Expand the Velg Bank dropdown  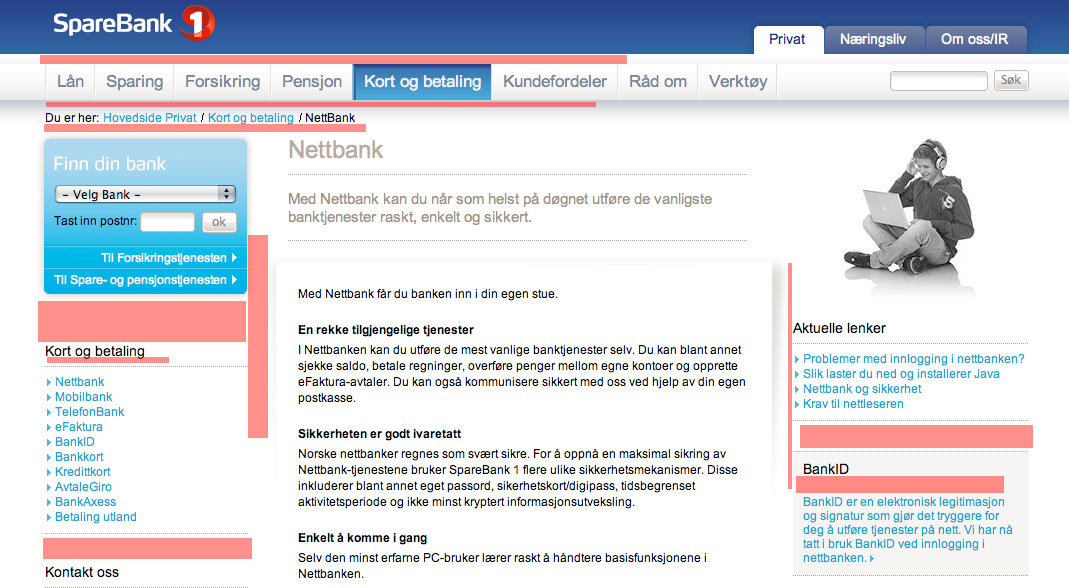point(145,194)
